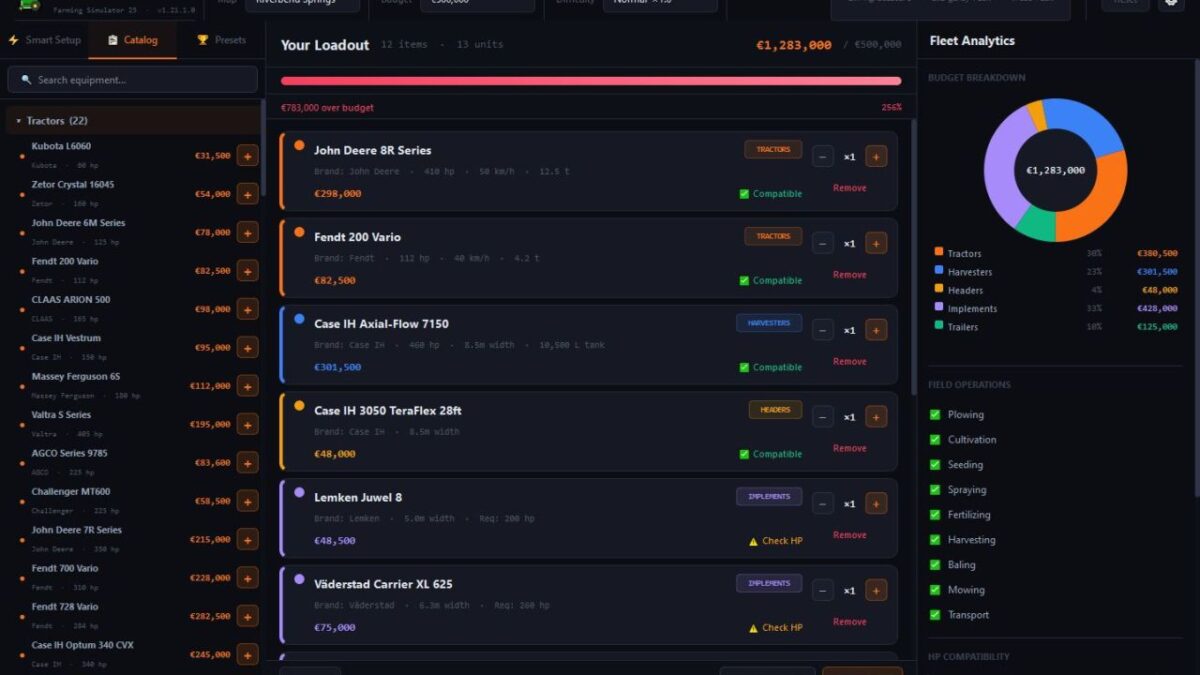This screenshot has height=675, width=1200.
Task: Decrease loadout Fendt 200 Vario quantity
Action: [823, 243]
